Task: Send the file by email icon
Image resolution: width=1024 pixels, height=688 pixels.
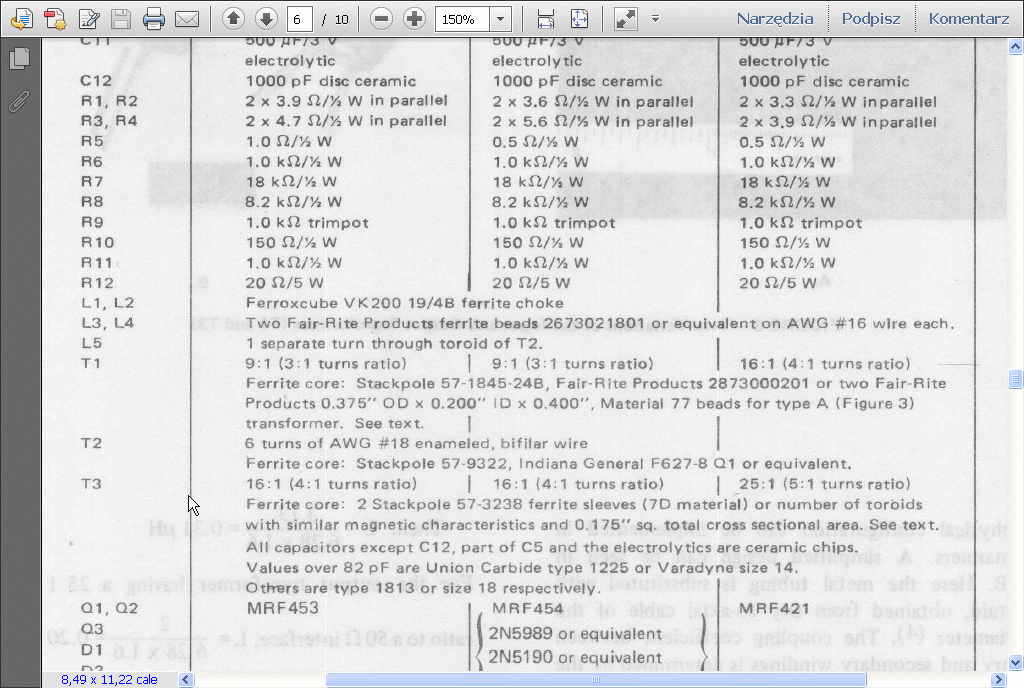Action: 186,18
